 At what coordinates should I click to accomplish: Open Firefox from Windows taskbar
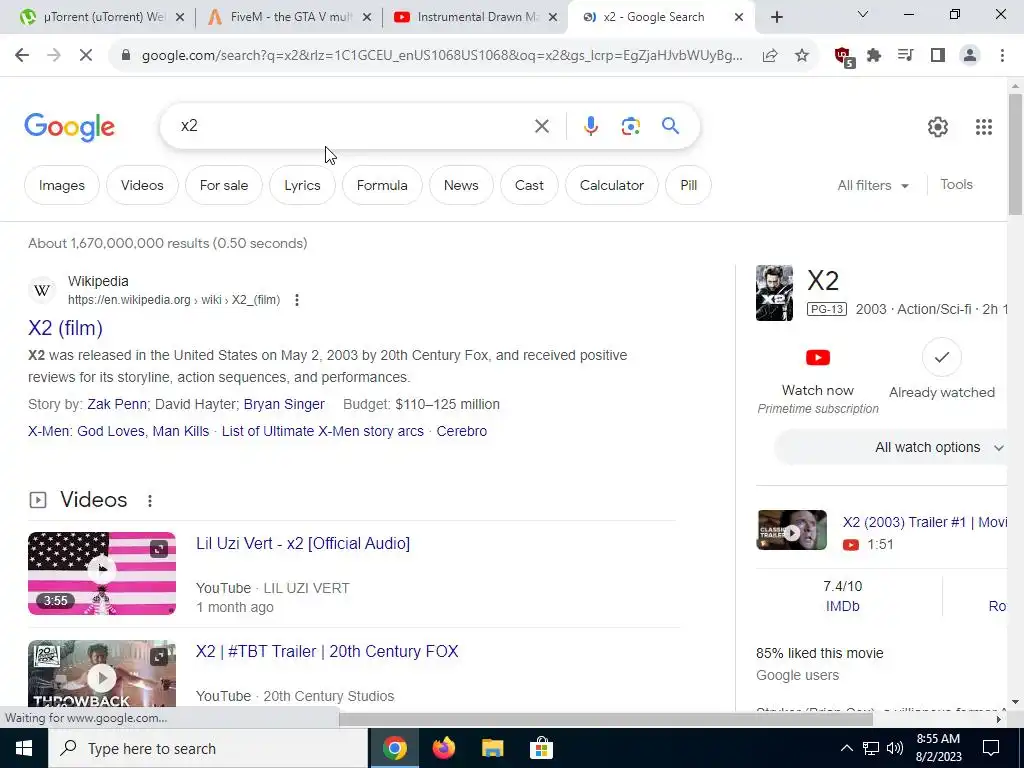click(x=443, y=748)
